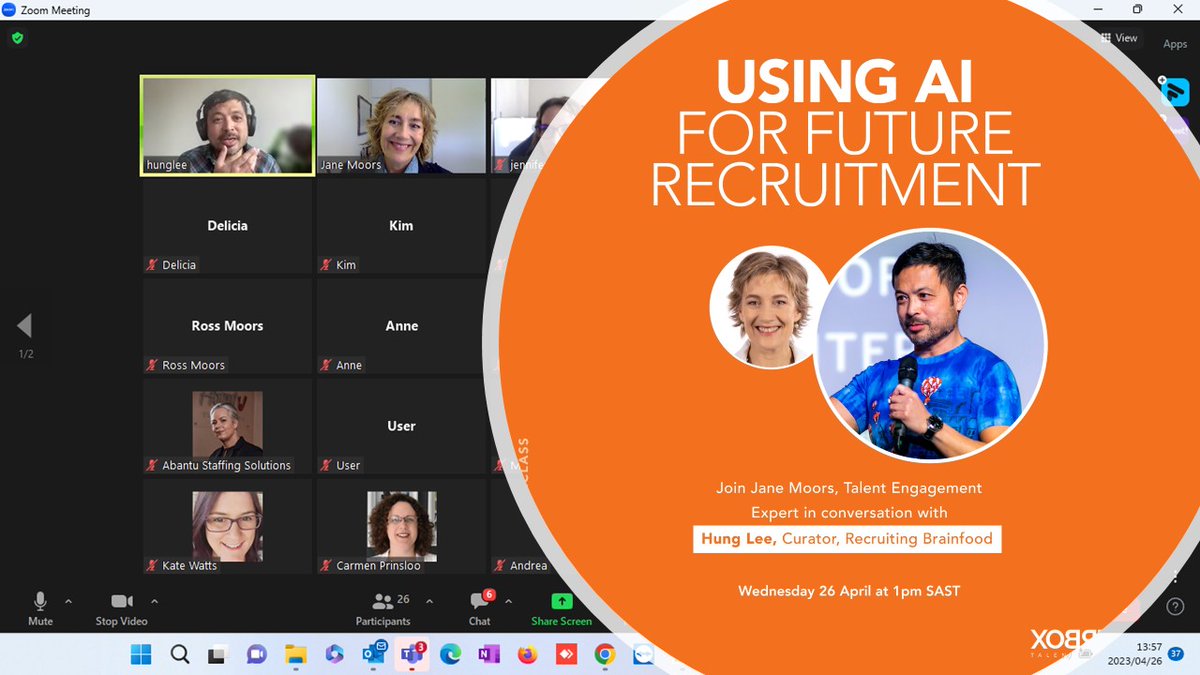1200x675 pixels.
Task: Open the Chat panel with 6 unread
Action: click(480, 608)
